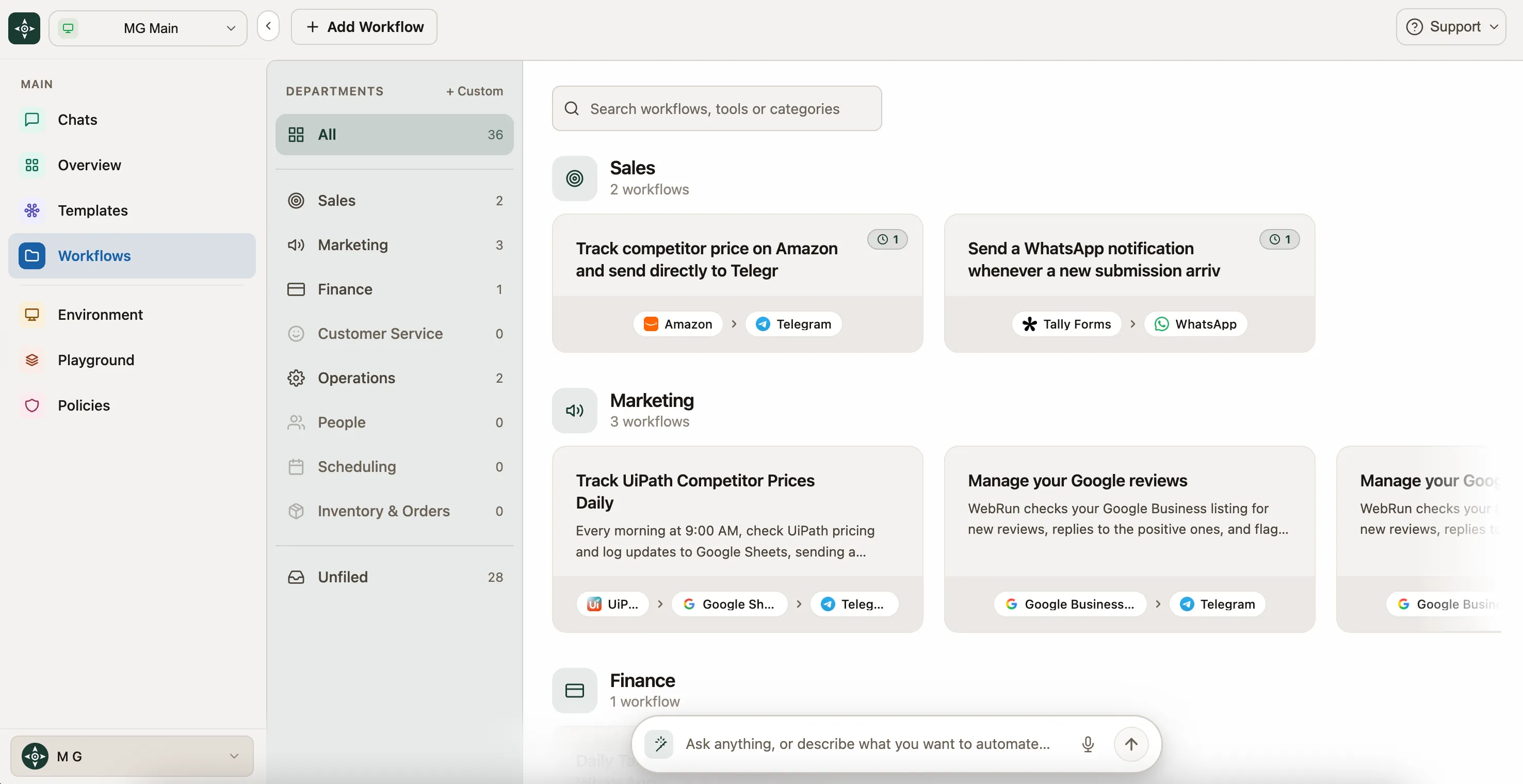
Task: Click the Add Workflow button
Action: [364, 27]
